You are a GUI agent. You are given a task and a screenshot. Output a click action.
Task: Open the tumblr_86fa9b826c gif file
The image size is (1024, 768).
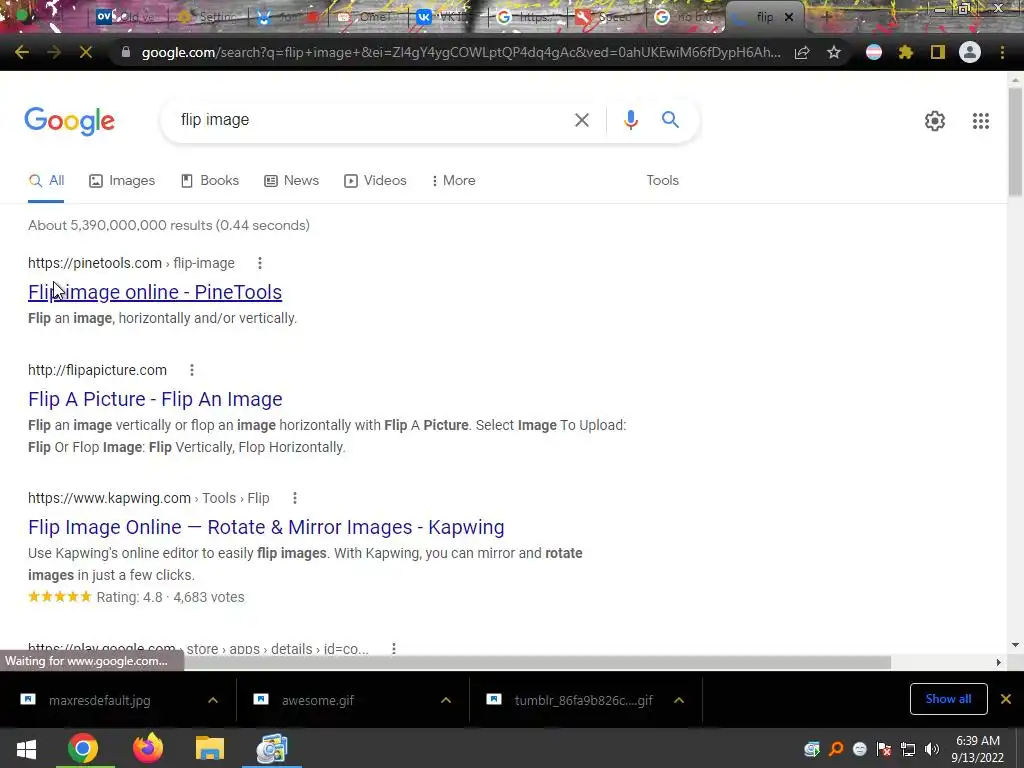click(x=583, y=701)
